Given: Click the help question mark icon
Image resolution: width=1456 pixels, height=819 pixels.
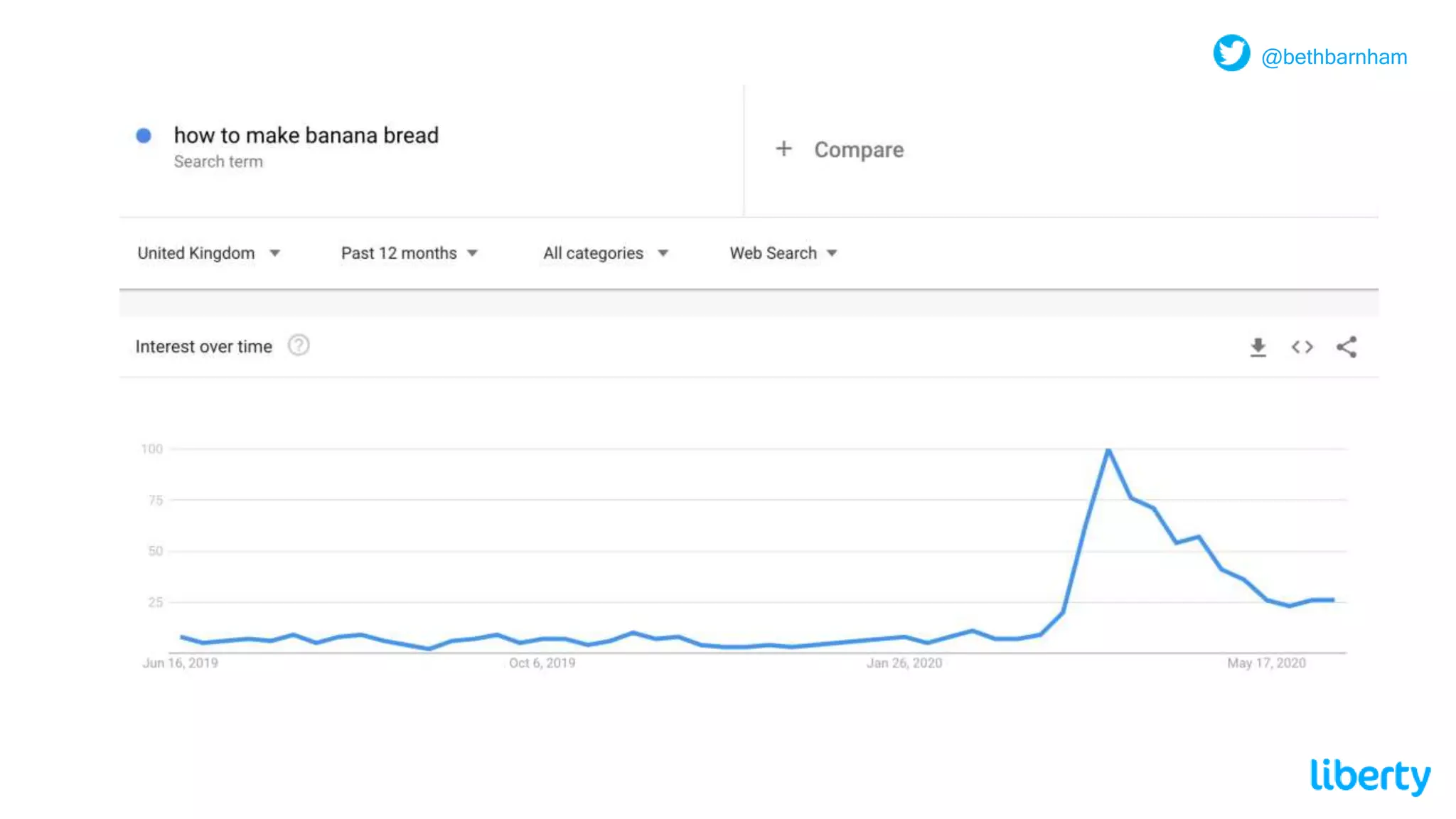Looking at the screenshot, I should (299, 346).
